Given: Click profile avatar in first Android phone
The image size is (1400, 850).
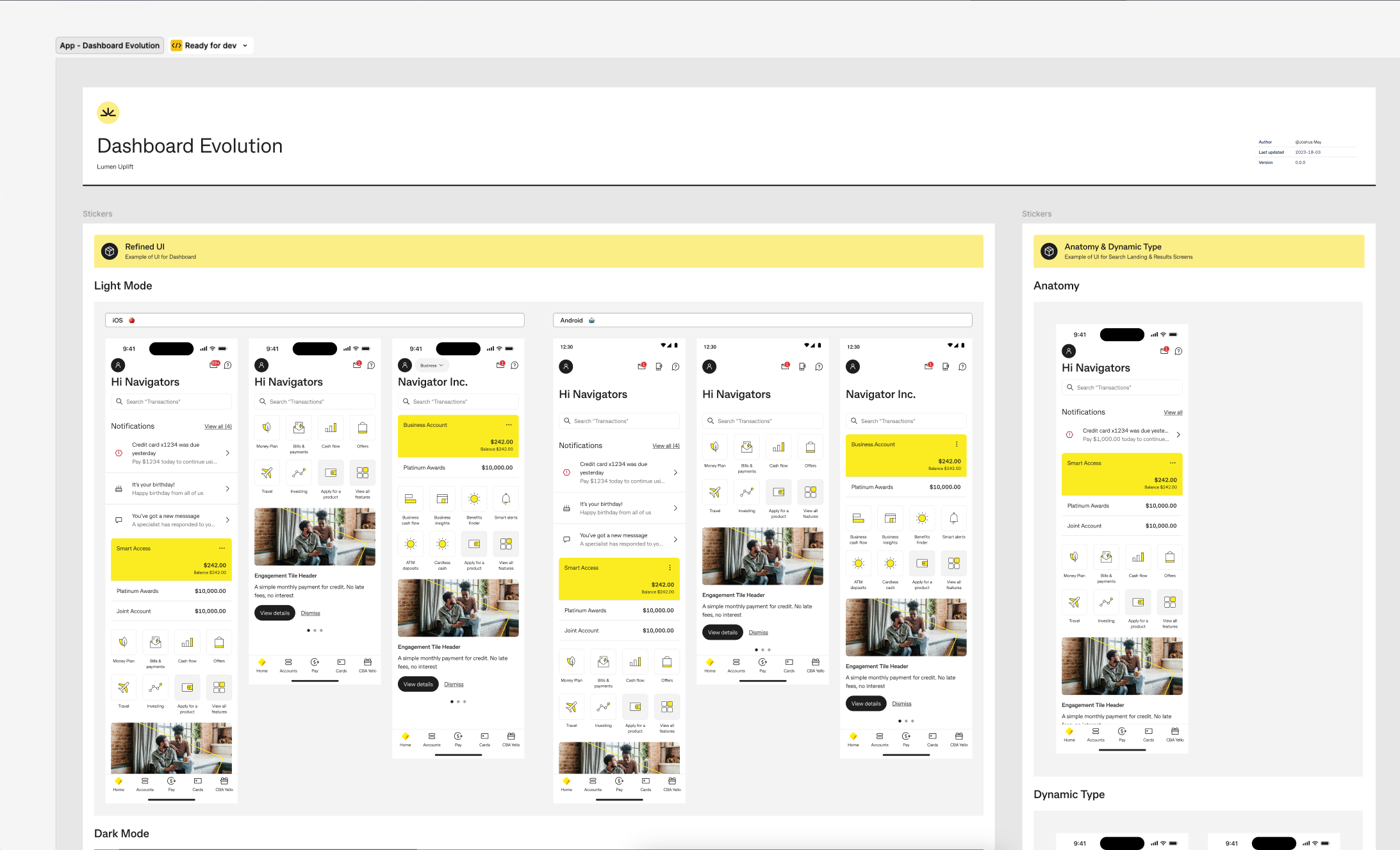Looking at the screenshot, I should (566, 367).
